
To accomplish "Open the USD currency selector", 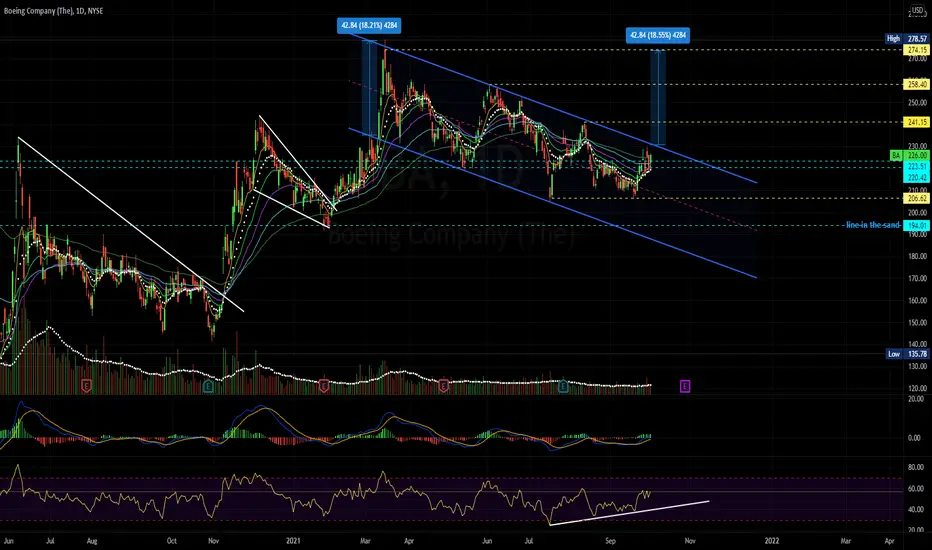I will point(917,11).
